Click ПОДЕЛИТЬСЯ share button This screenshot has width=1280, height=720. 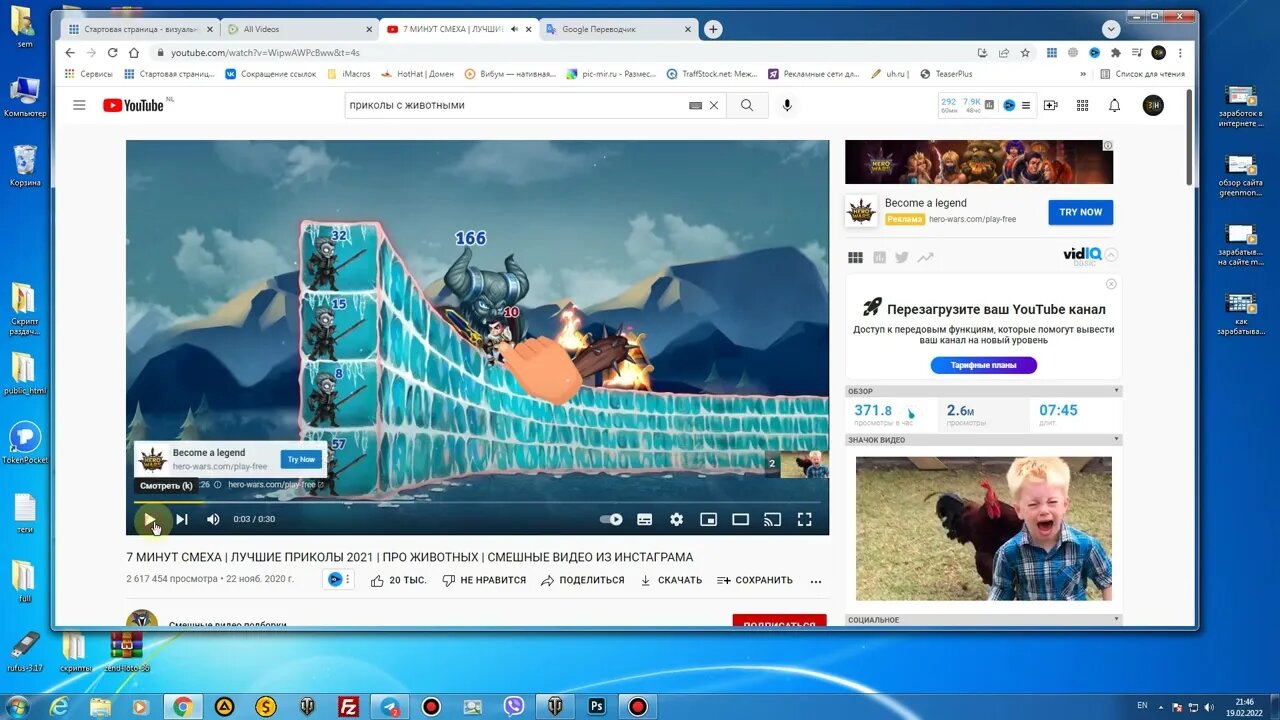pyautogui.click(x=582, y=580)
